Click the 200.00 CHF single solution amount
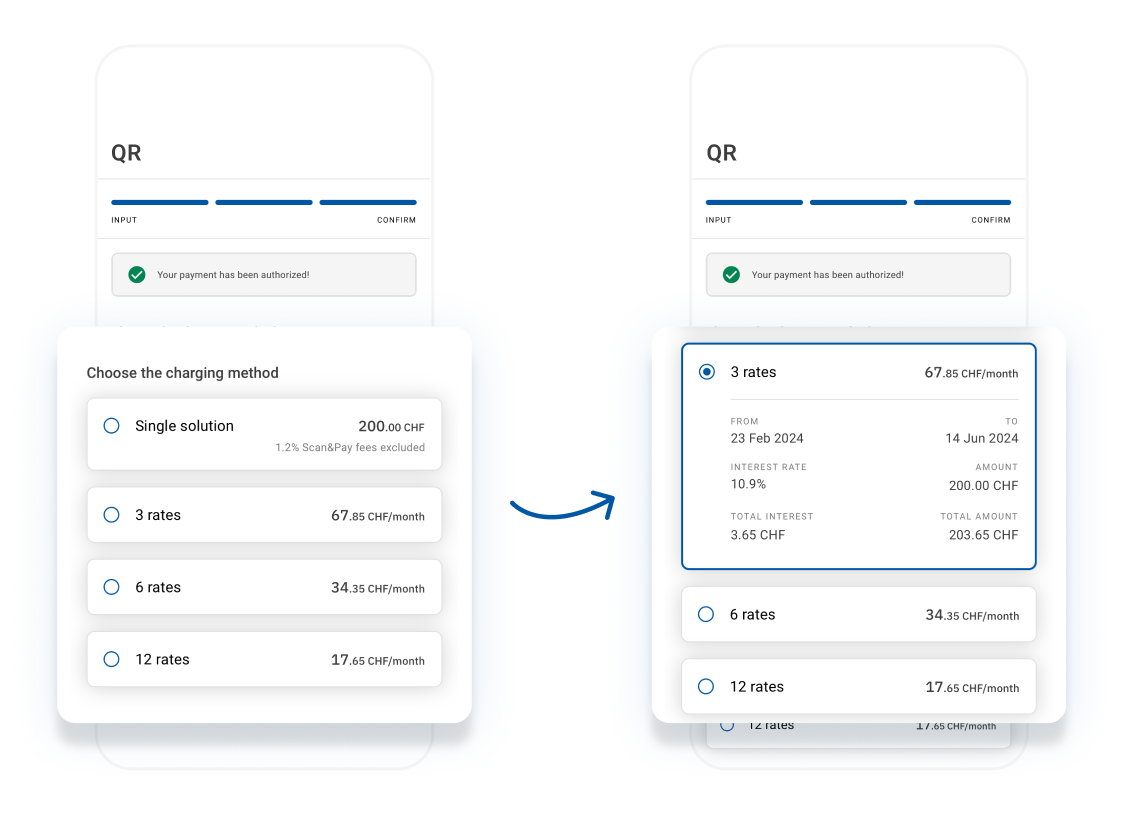 391,426
